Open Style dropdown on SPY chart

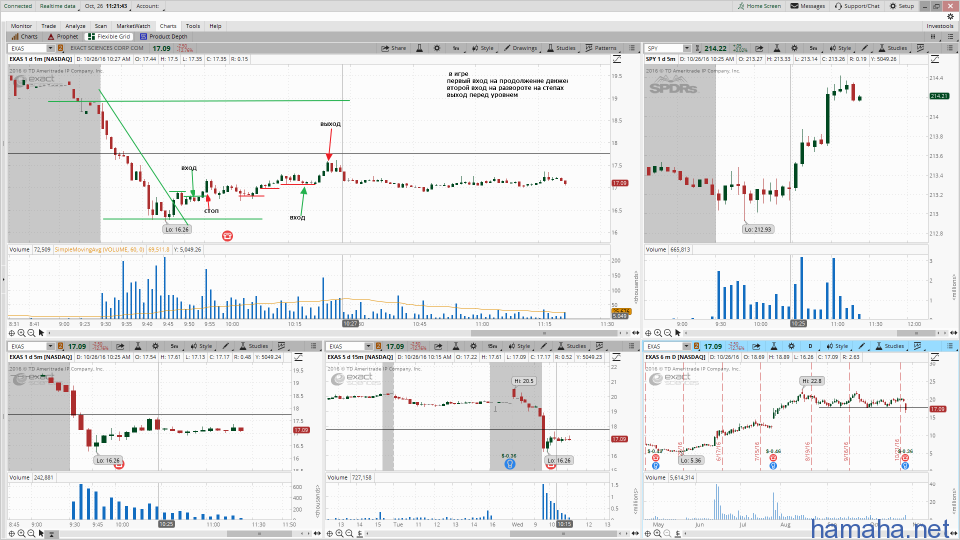pyautogui.click(x=840, y=48)
